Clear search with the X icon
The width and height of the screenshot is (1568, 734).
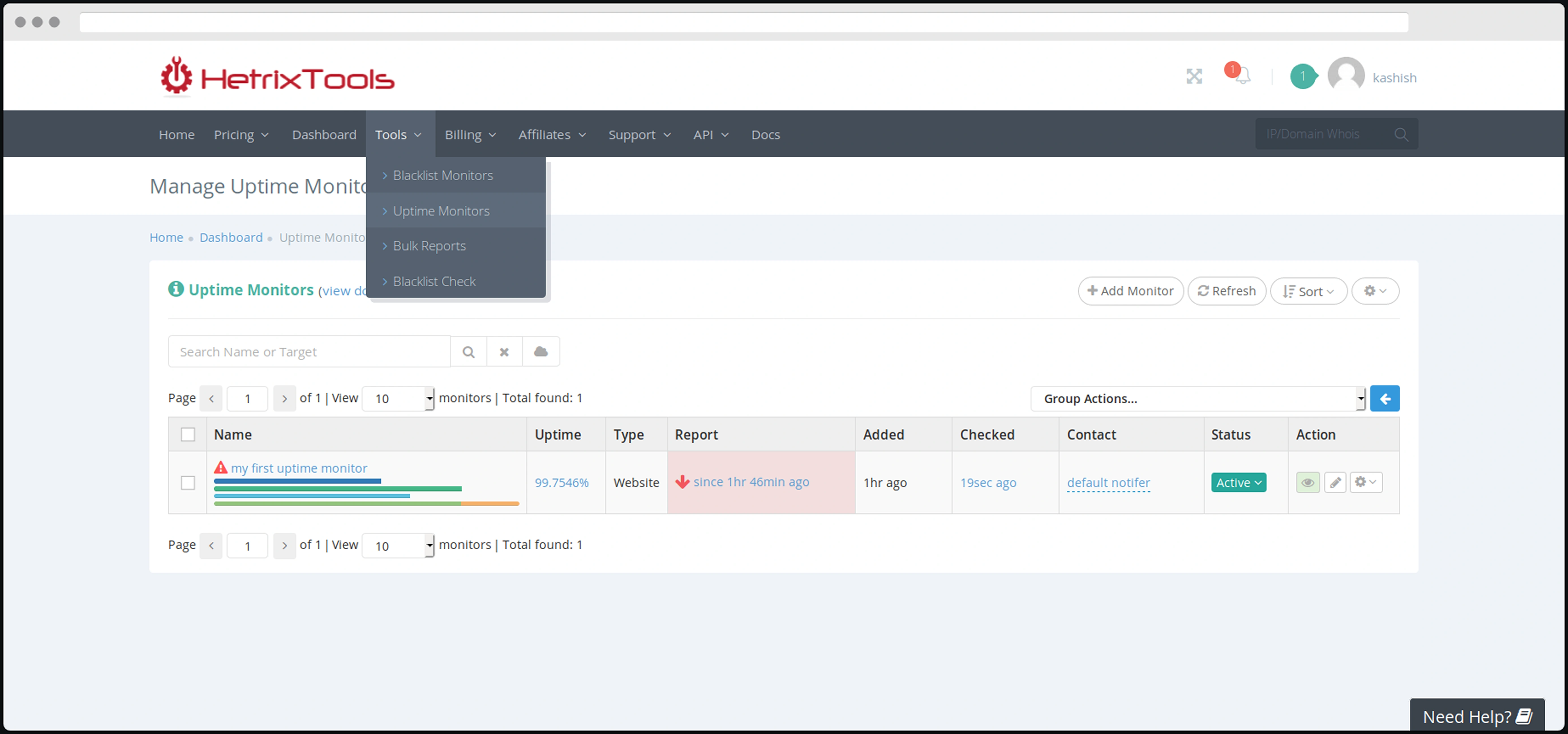tap(504, 352)
